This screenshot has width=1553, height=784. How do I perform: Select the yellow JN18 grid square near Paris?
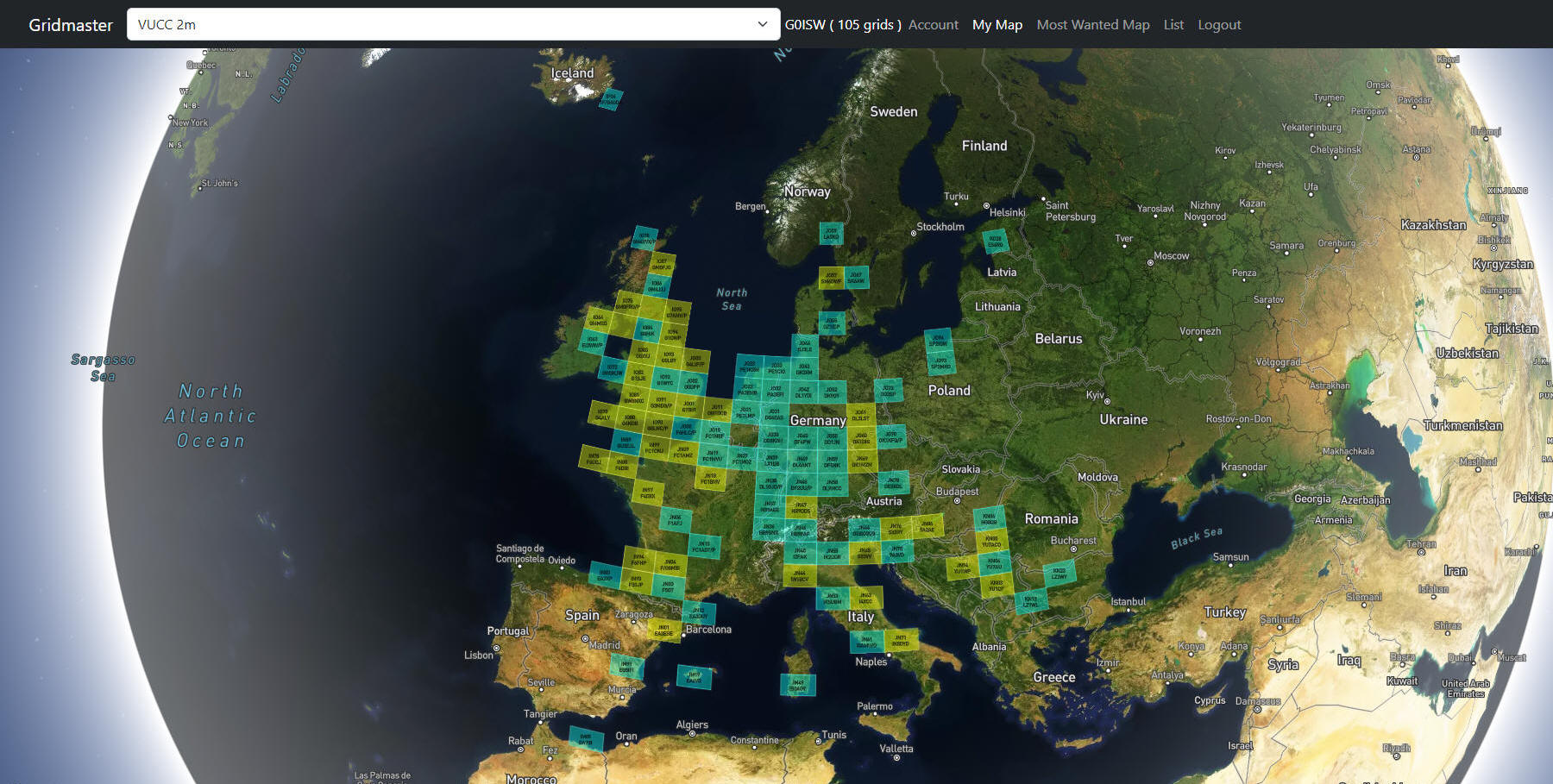click(x=711, y=479)
